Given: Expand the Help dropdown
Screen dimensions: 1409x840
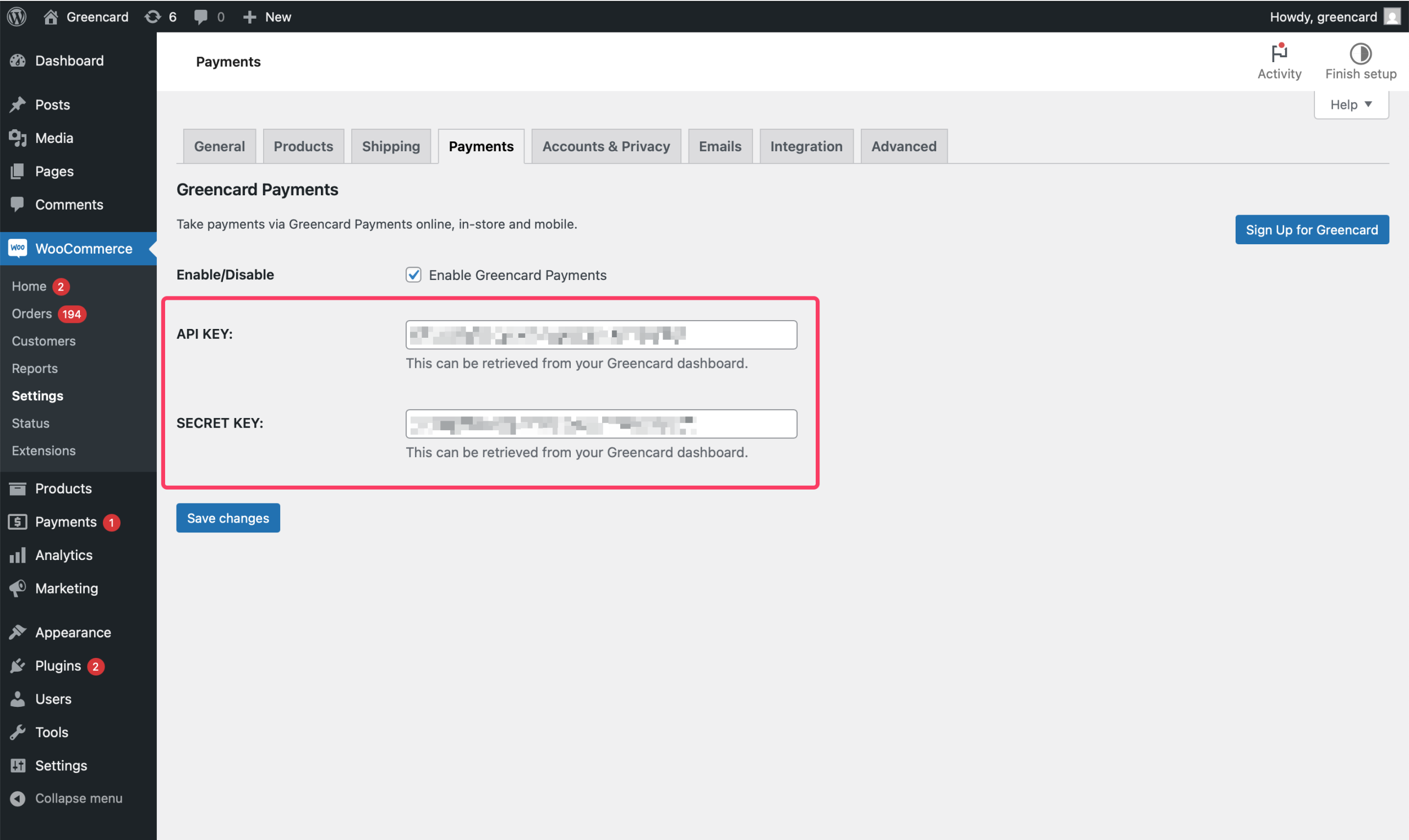Looking at the screenshot, I should [1351, 104].
